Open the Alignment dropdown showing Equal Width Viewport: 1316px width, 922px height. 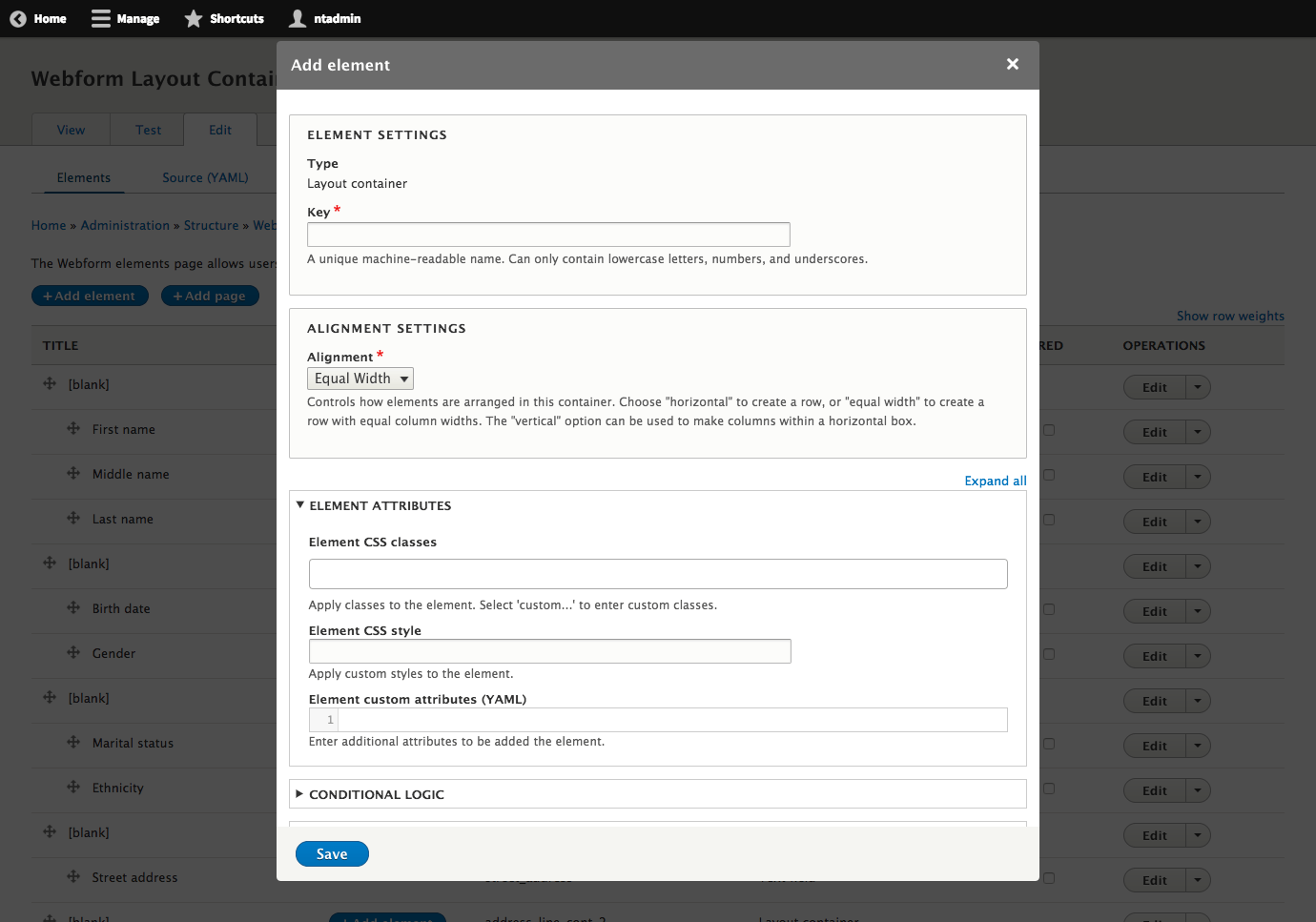pyautogui.click(x=360, y=379)
